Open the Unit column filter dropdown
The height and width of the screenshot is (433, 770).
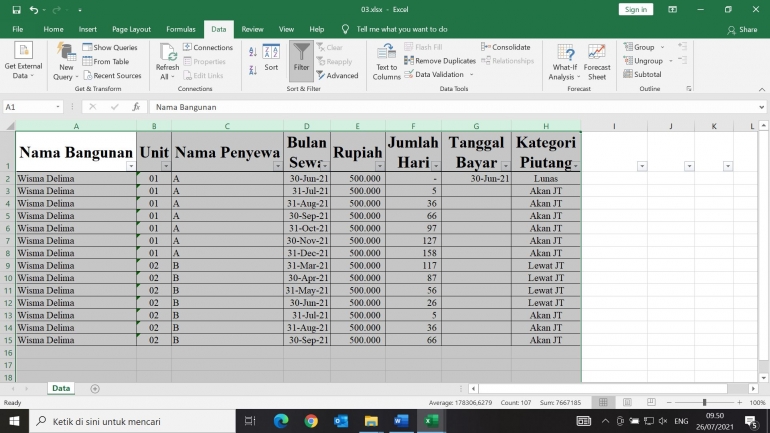(165, 166)
